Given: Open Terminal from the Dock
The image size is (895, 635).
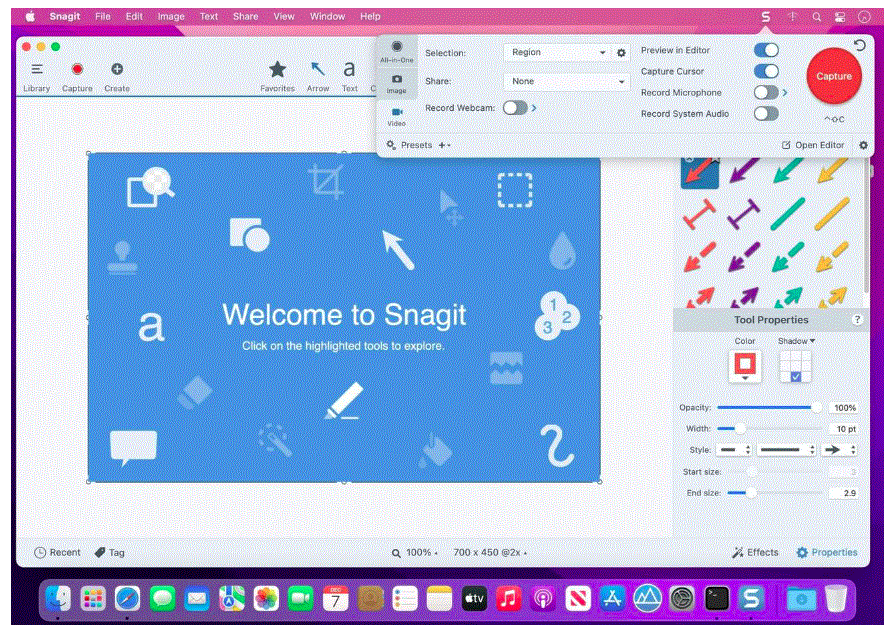Looking at the screenshot, I should coord(716,599).
